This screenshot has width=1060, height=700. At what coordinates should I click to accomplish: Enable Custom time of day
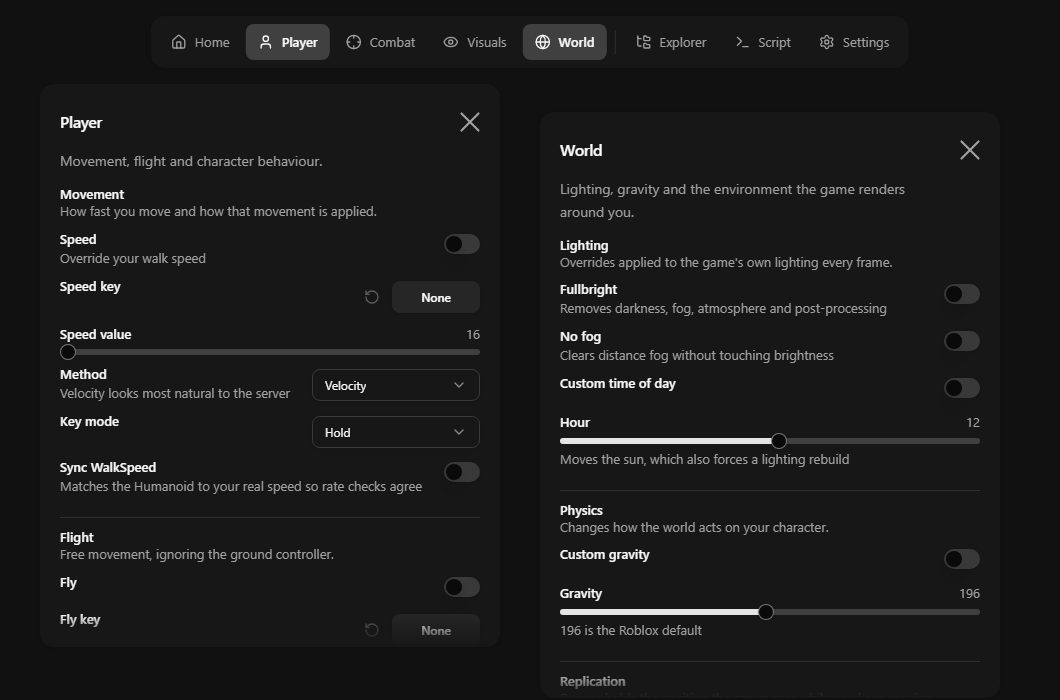pos(962,388)
